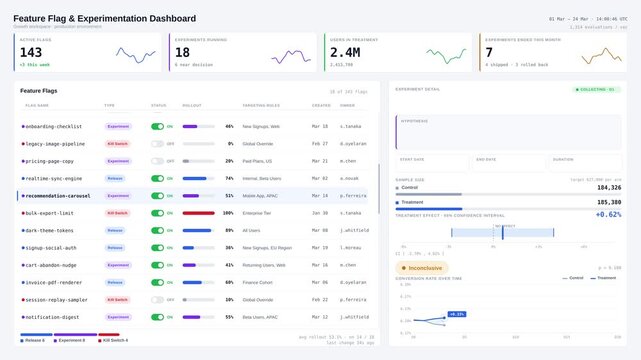641x360 pixels.
Task: Click the Mobile App, APAC targeting rule
Action: point(260,196)
